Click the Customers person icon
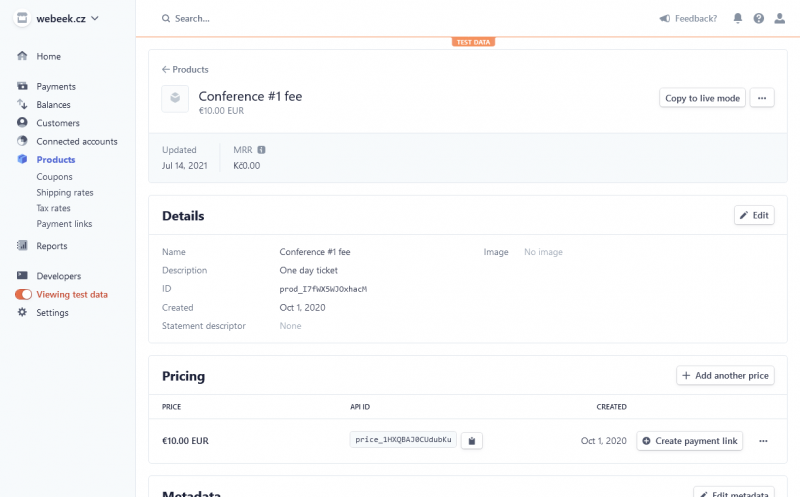The width and height of the screenshot is (800, 497). click(x=22, y=122)
